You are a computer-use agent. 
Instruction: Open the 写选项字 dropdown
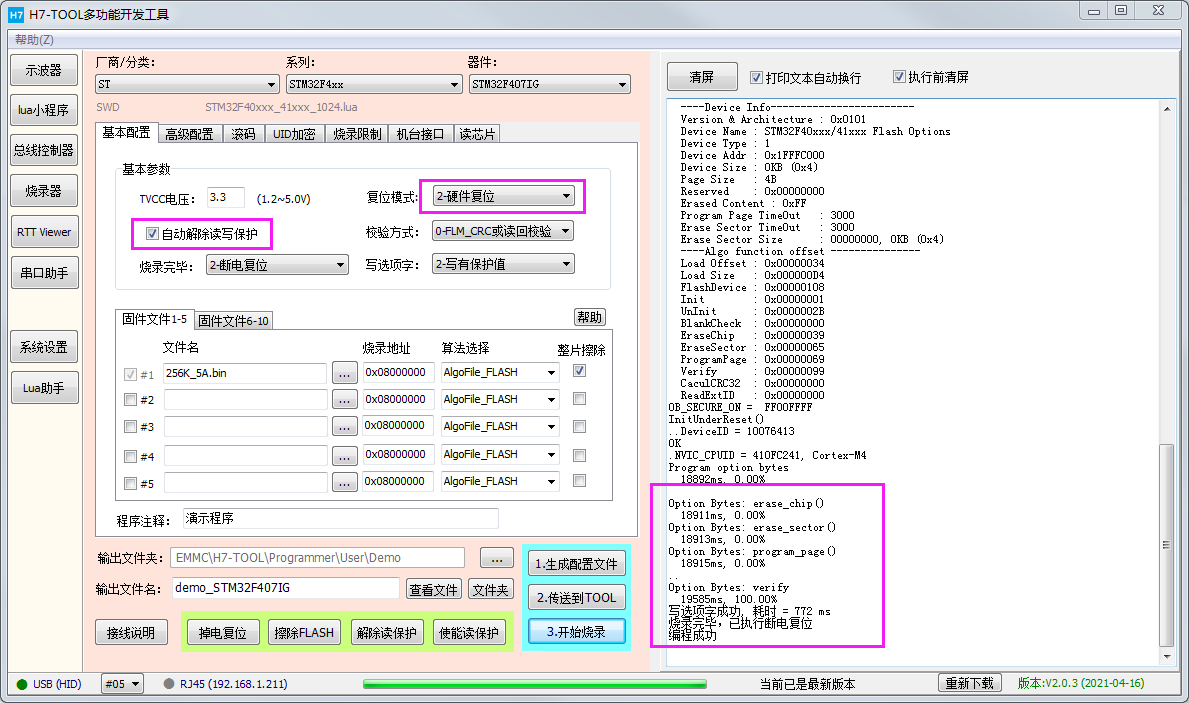point(504,264)
